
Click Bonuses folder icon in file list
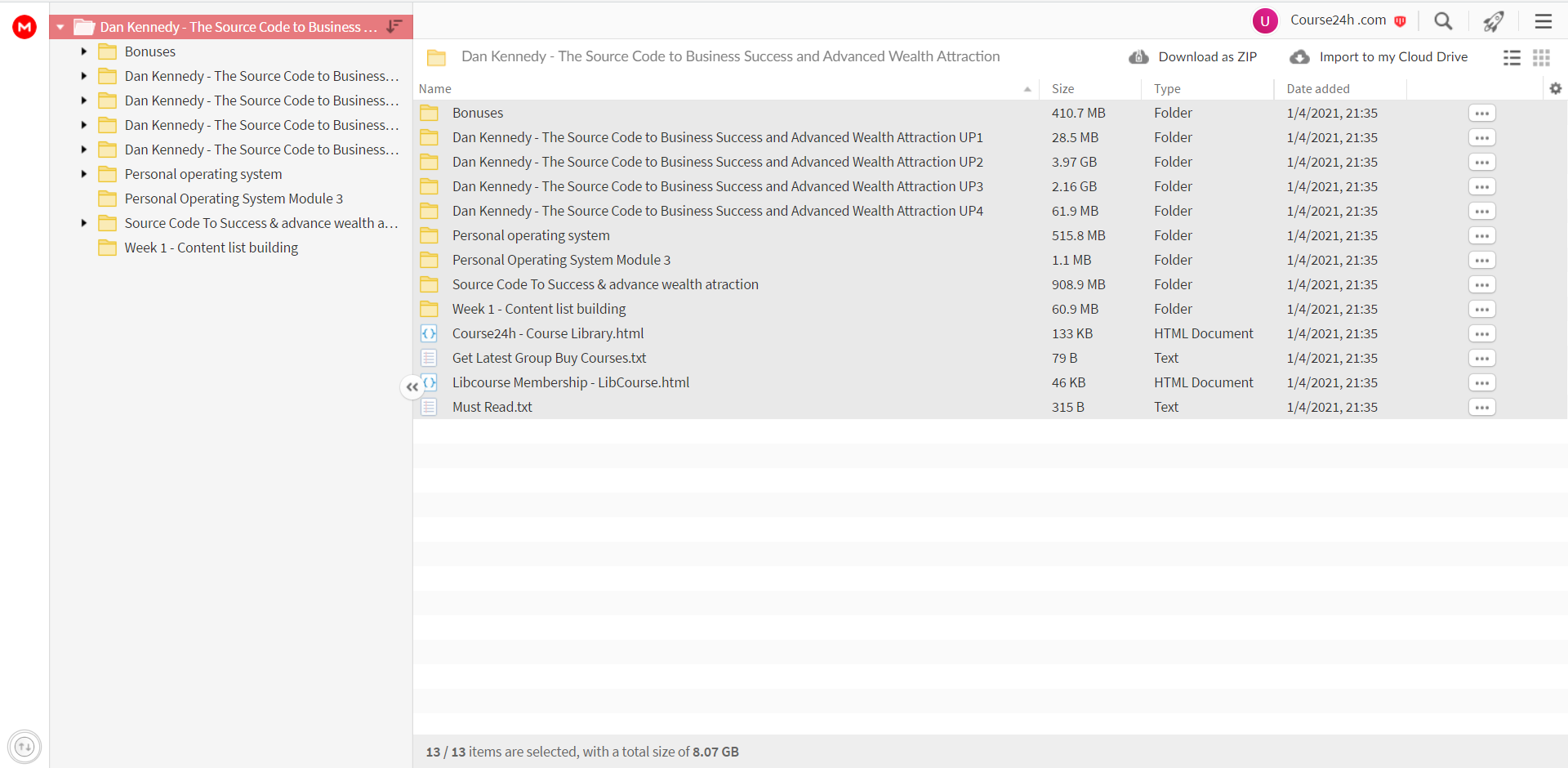tap(429, 113)
